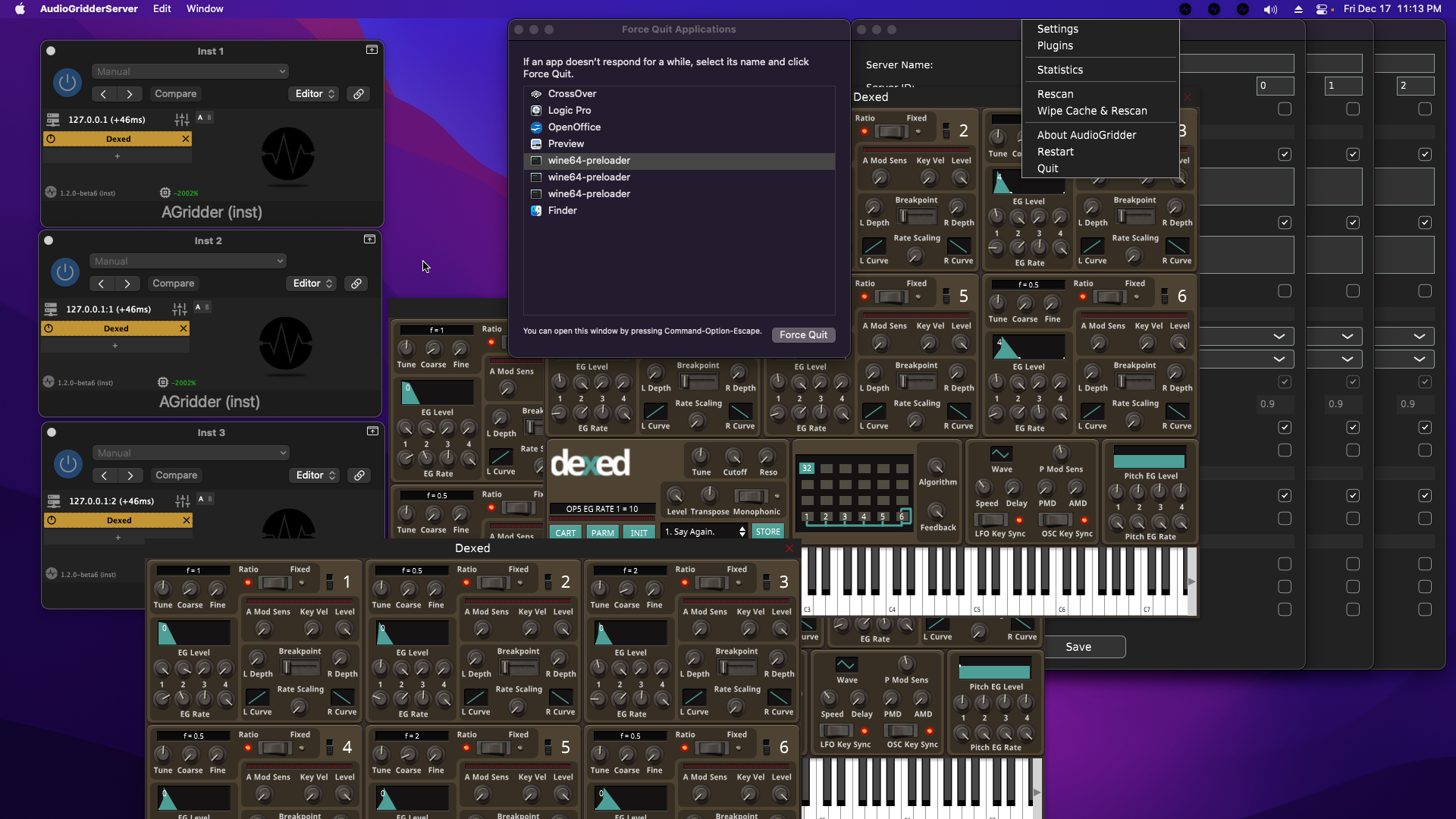Toggle the blue power button in Inst 1
This screenshot has height=819, width=1456.
point(67,83)
